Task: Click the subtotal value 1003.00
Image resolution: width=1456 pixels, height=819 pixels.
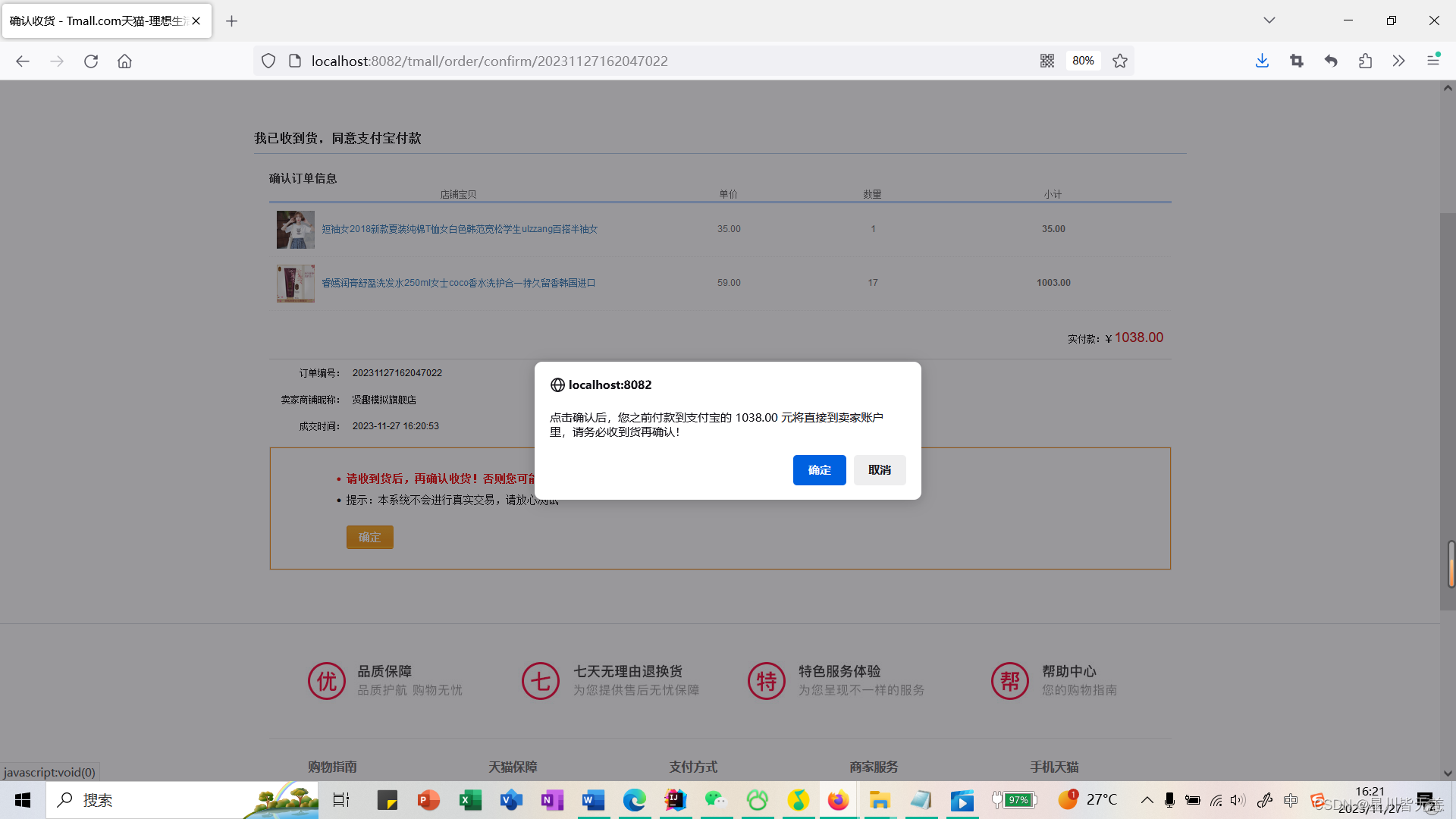Action: (1053, 283)
